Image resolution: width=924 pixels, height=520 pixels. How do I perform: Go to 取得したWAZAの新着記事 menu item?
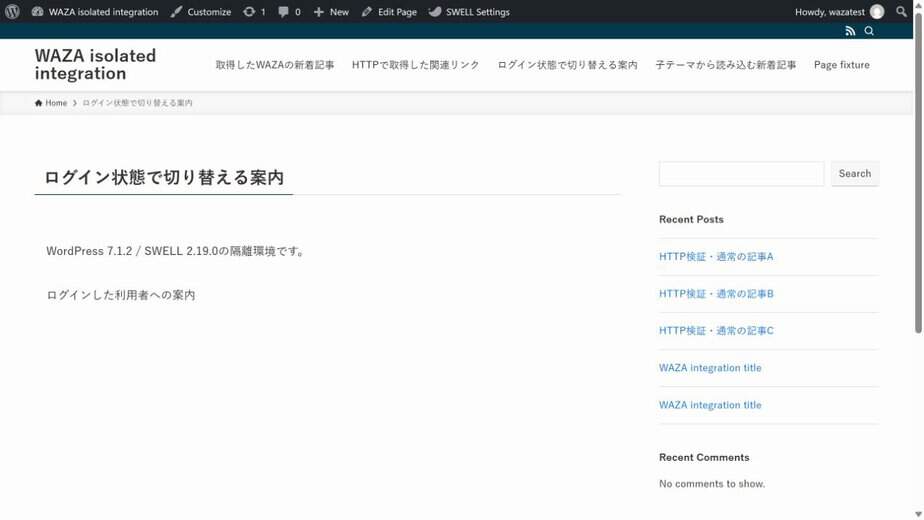(275, 65)
